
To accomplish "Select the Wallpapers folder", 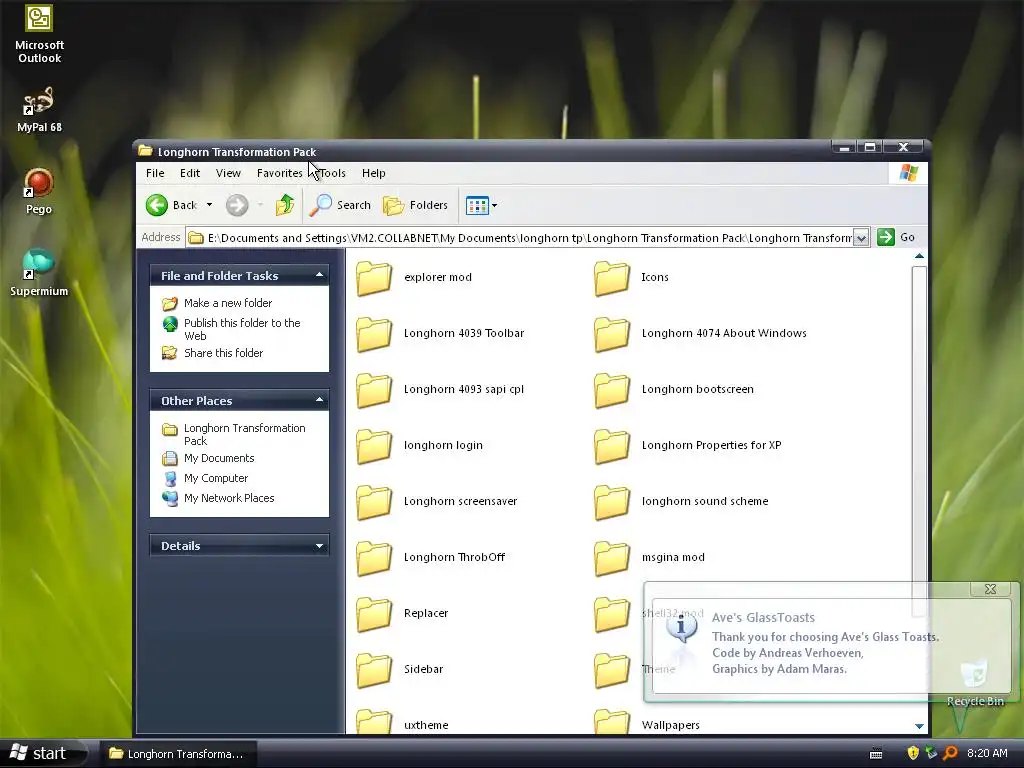I will coord(647,722).
